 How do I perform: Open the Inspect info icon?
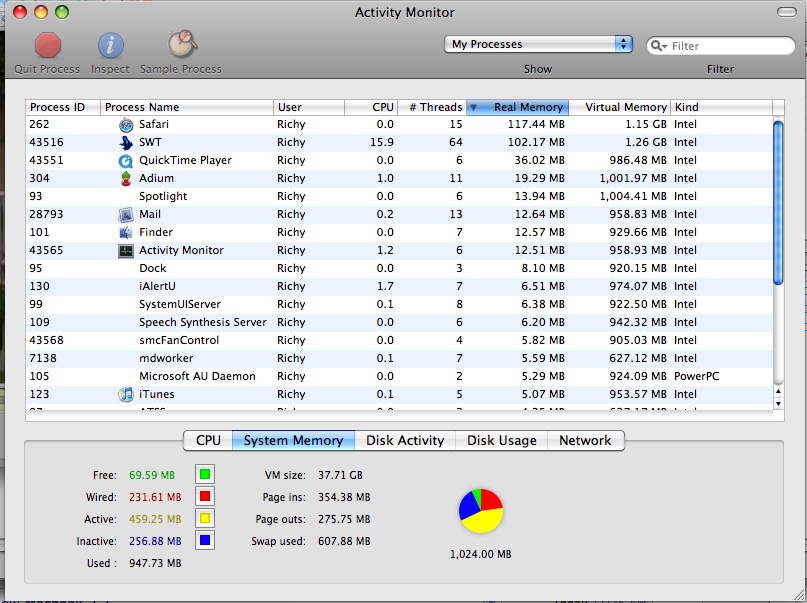(111, 46)
